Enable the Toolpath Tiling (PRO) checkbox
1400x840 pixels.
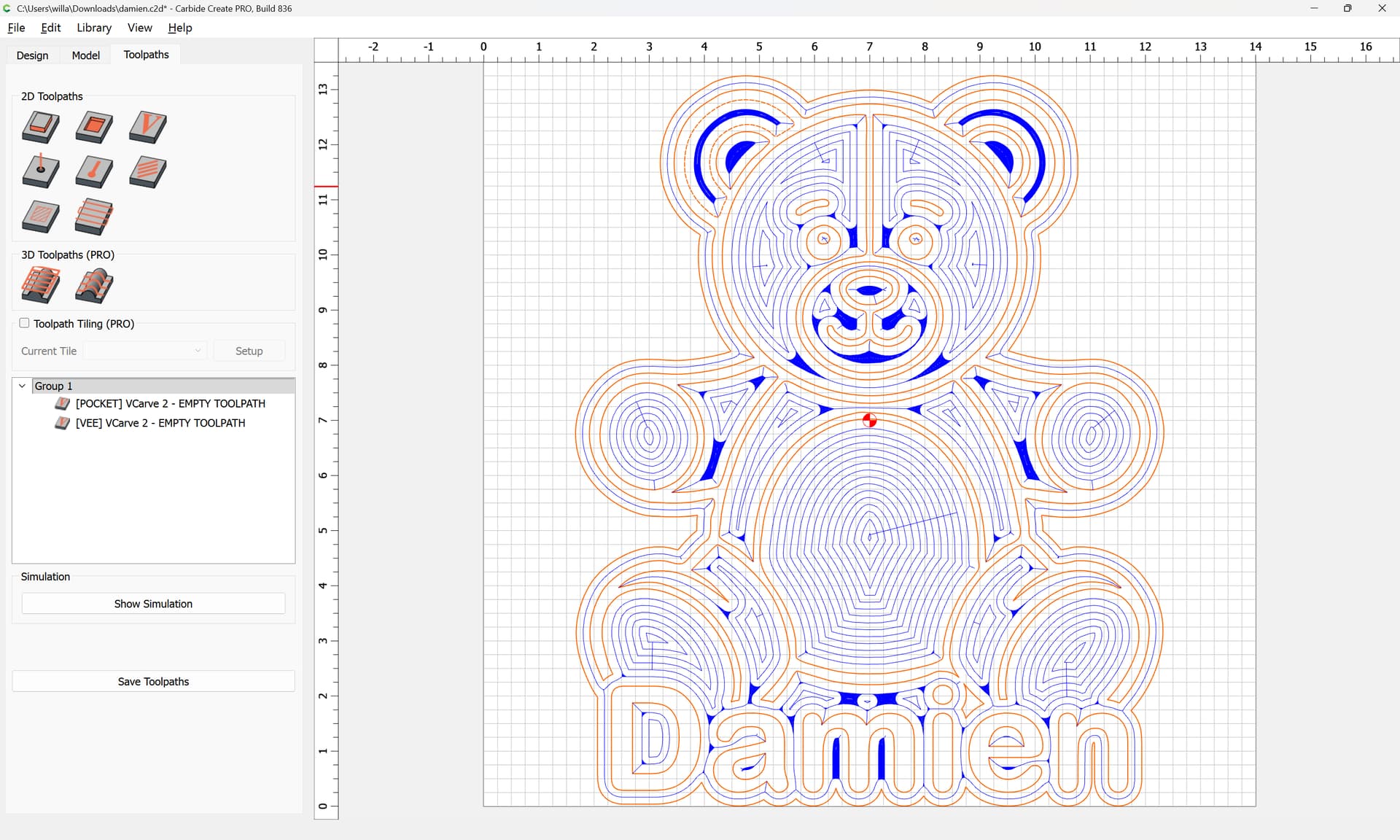(x=24, y=323)
